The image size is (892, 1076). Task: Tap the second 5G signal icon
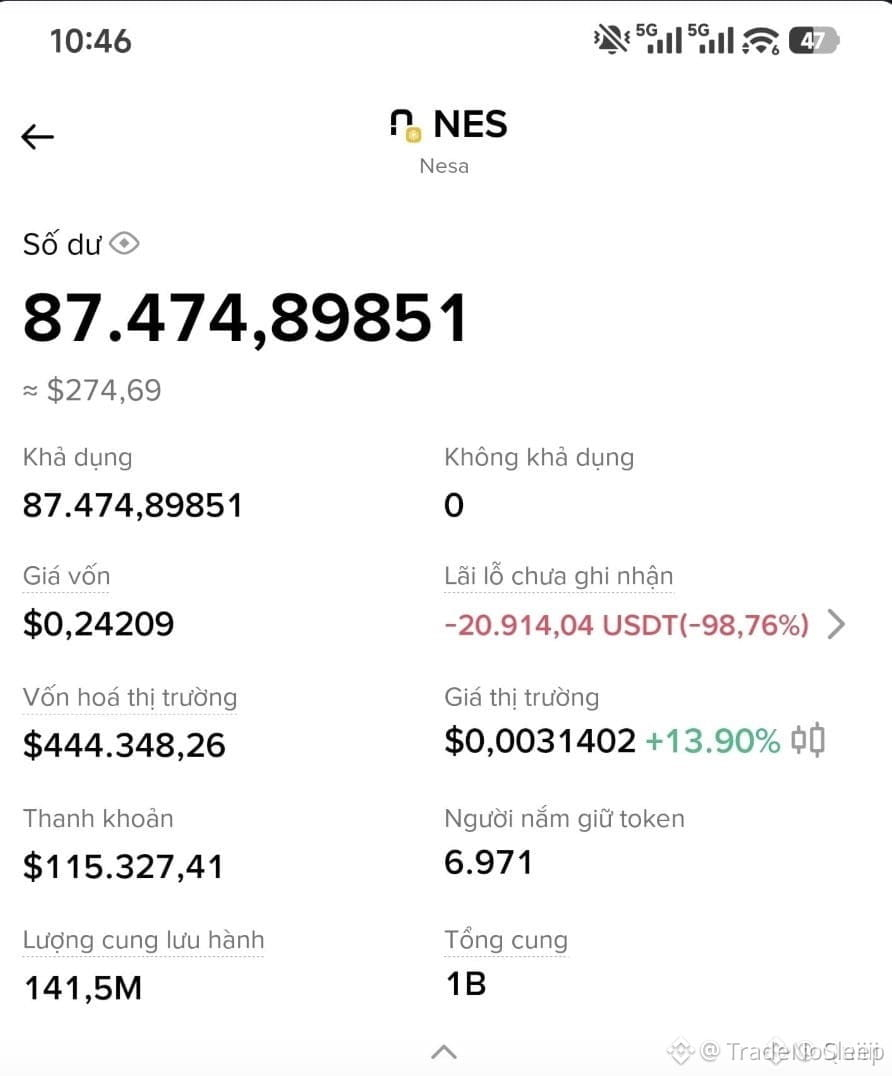pyautogui.click(x=711, y=38)
